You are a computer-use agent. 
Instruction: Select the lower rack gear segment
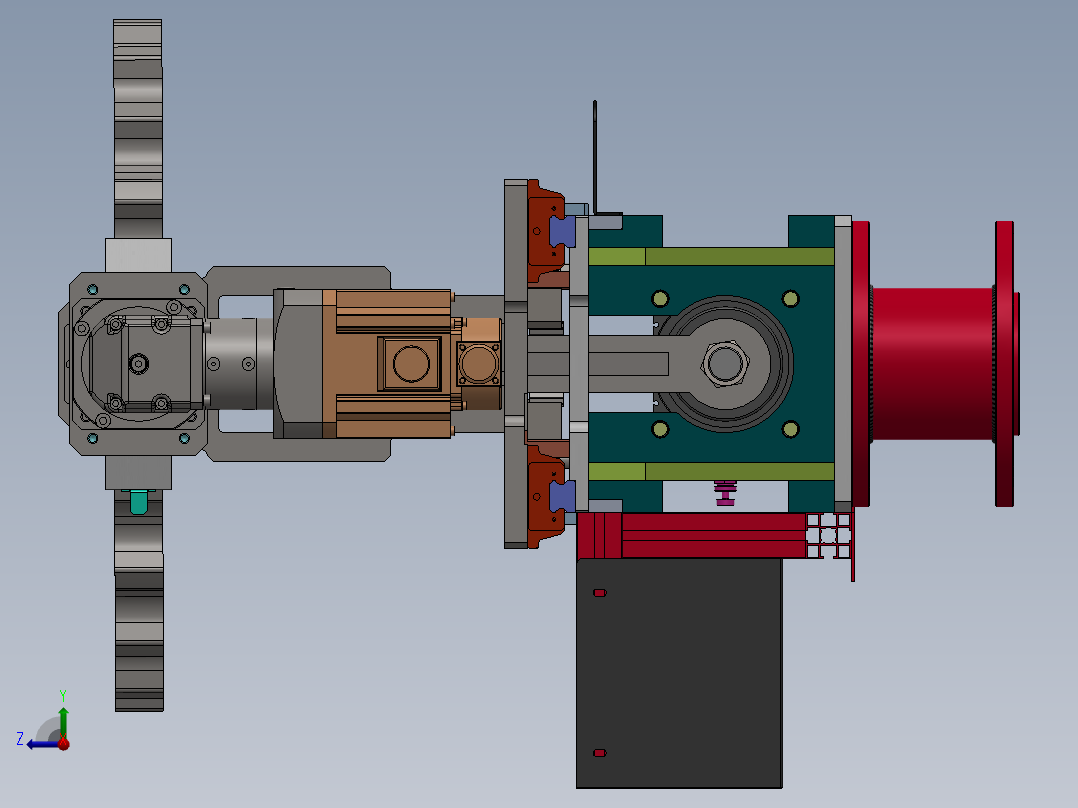click(140, 600)
